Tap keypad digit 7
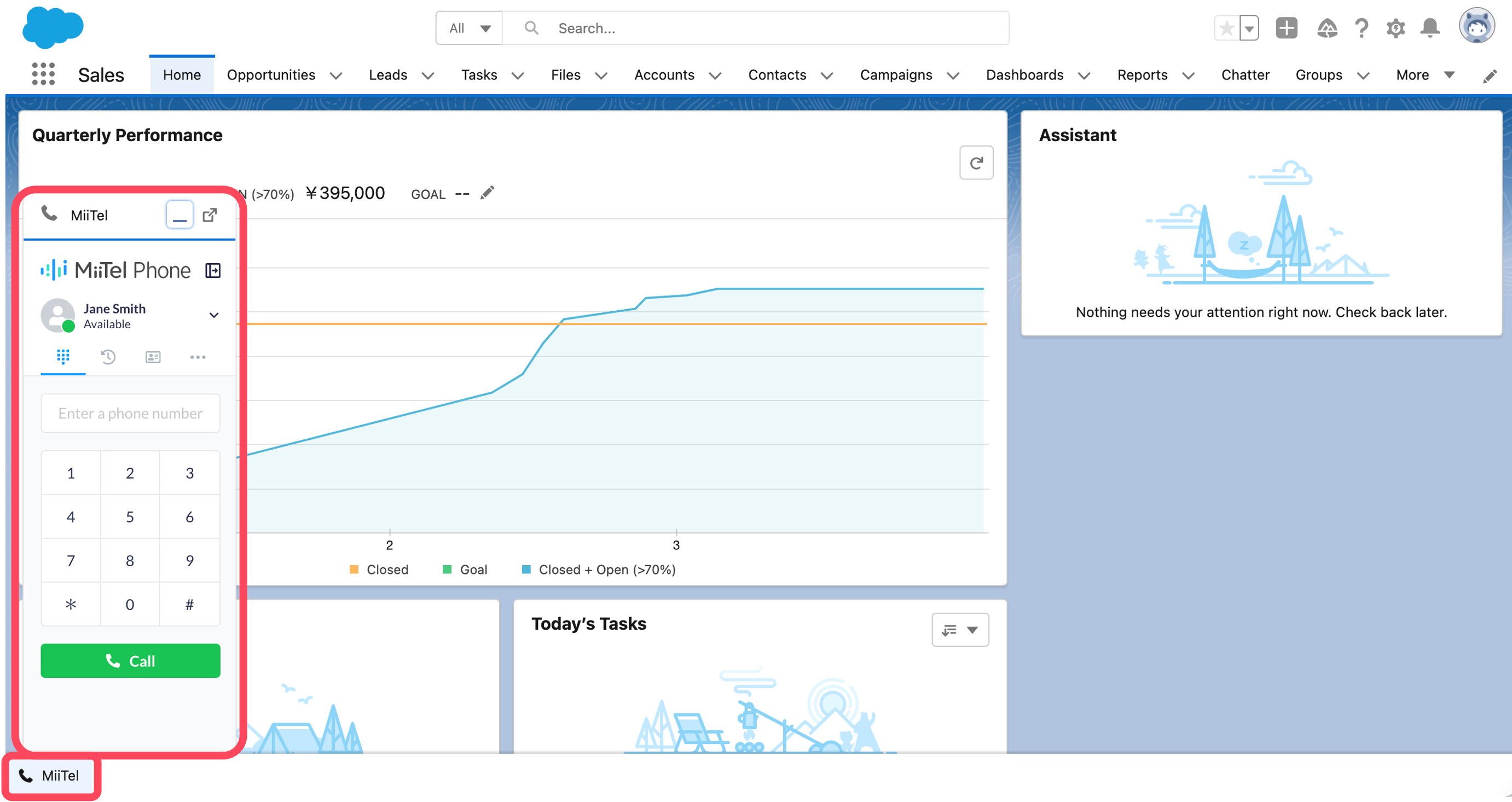This screenshot has width=1512, height=802. tap(71, 560)
